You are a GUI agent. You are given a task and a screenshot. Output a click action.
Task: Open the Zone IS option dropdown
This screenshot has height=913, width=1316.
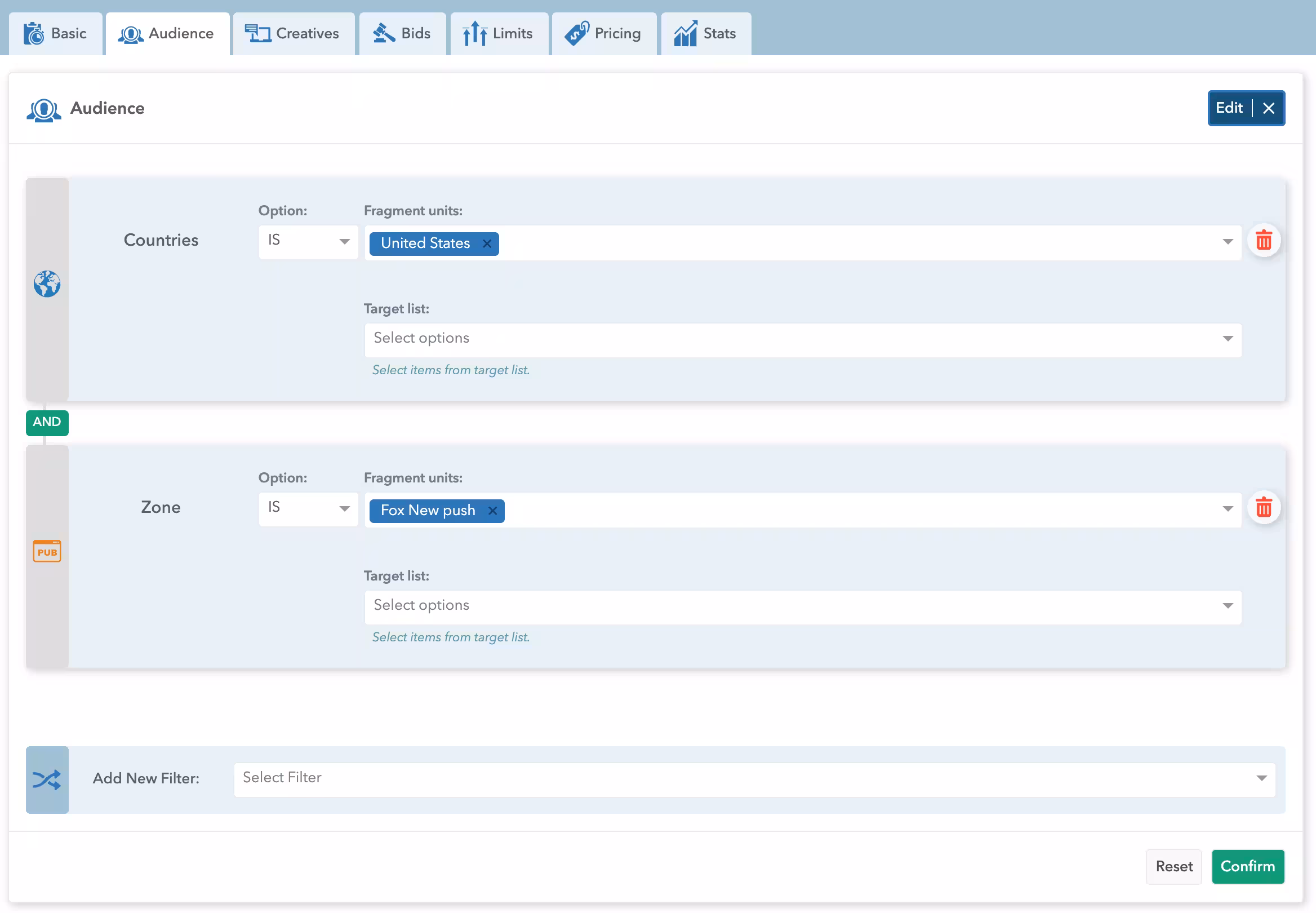point(308,508)
